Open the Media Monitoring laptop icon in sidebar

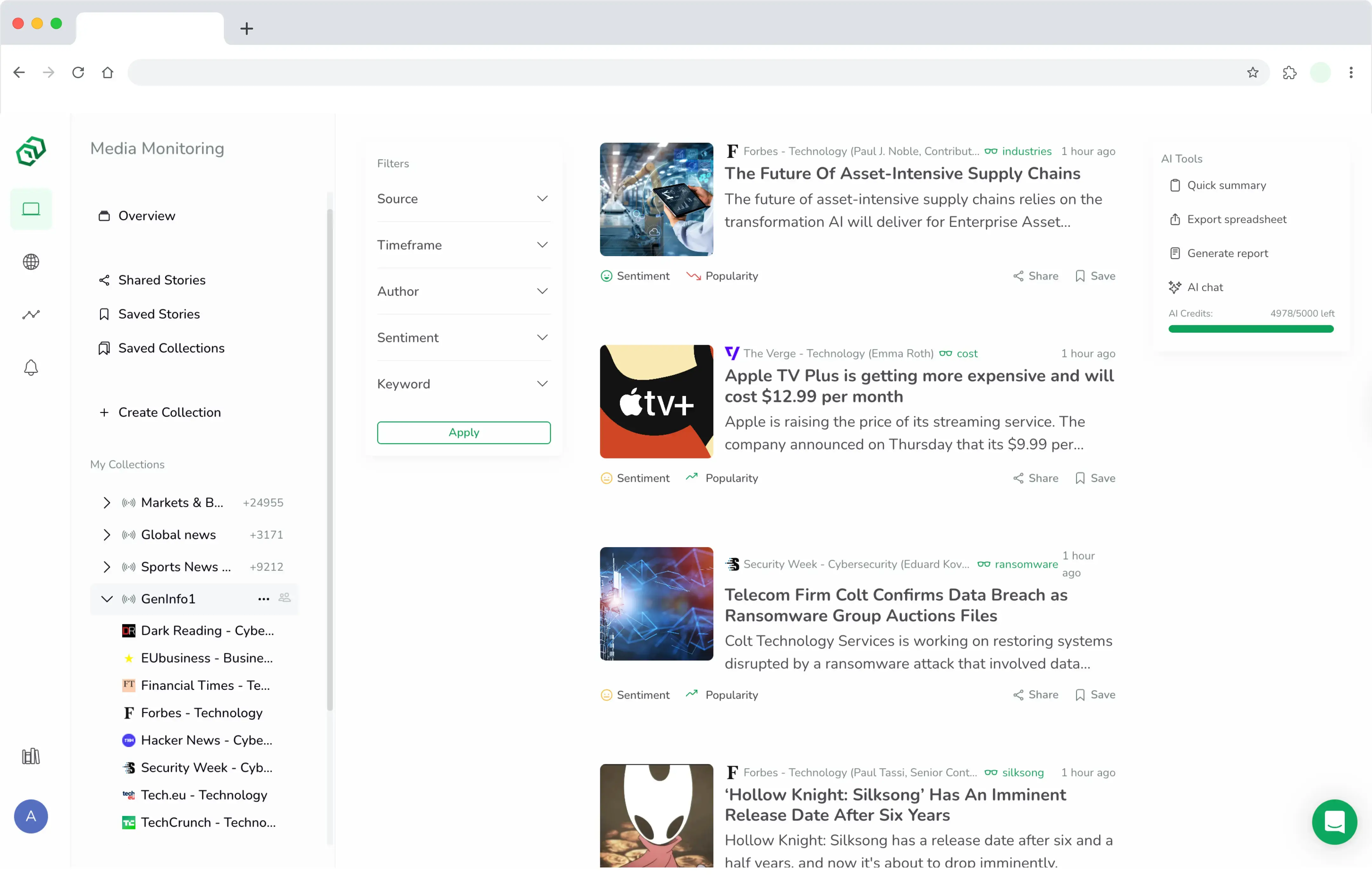31,209
